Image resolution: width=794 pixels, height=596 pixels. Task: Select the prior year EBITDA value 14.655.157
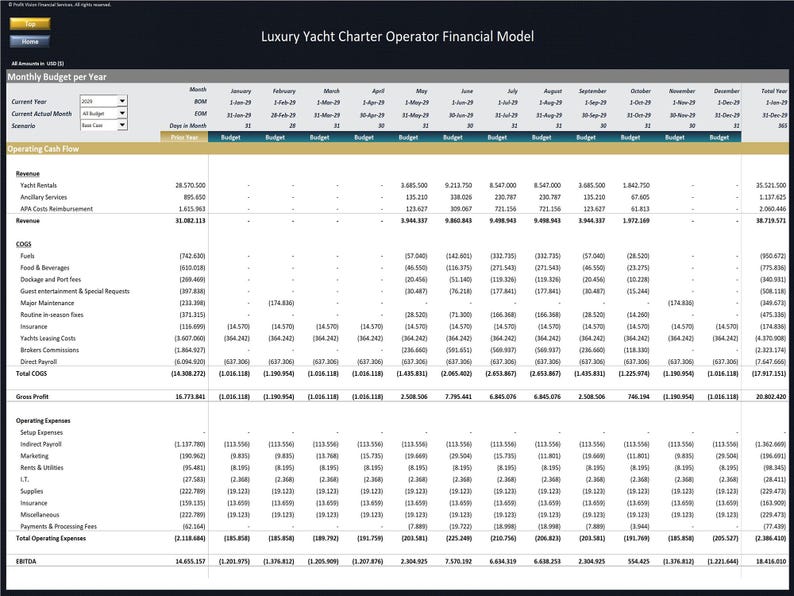(x=190, y=562)
